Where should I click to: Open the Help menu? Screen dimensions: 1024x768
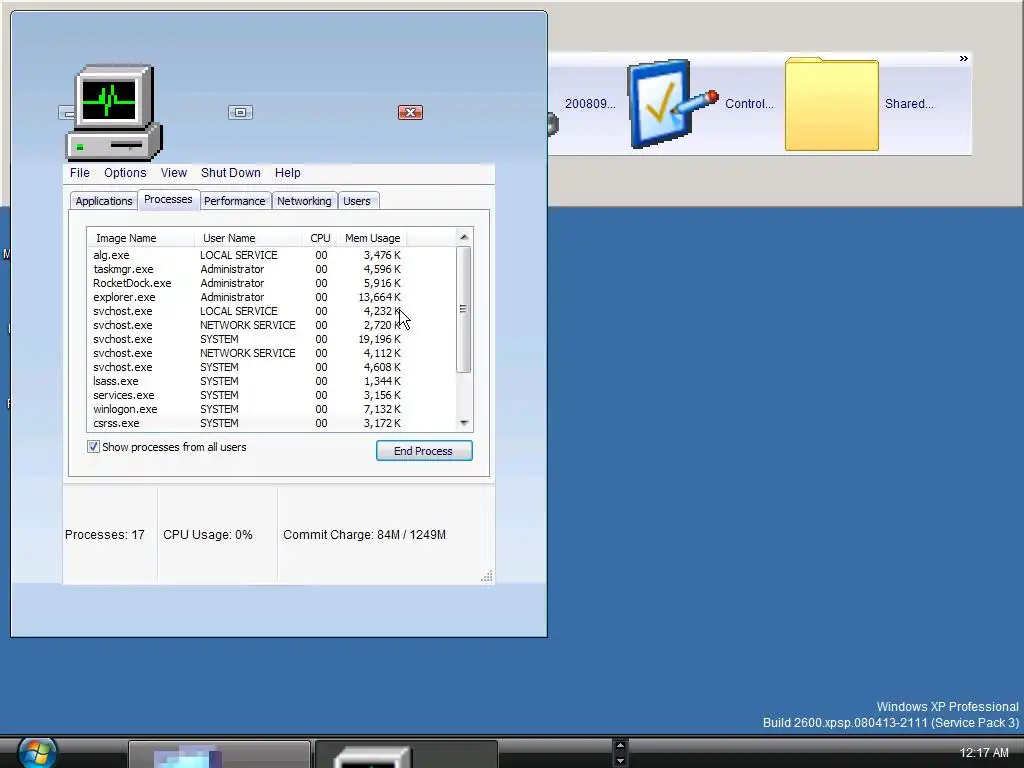[x=287, y=172]
